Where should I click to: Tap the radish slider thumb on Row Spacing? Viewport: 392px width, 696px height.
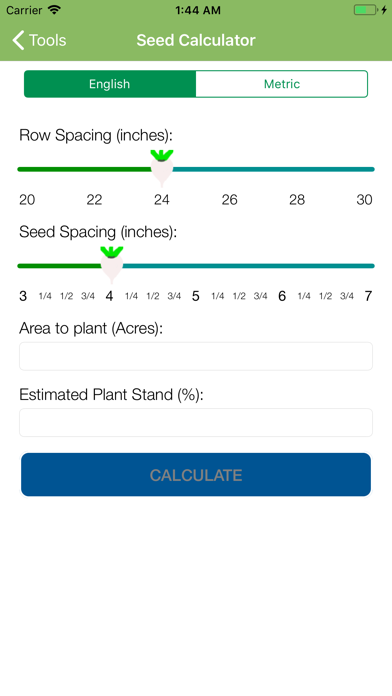(162, 169)
